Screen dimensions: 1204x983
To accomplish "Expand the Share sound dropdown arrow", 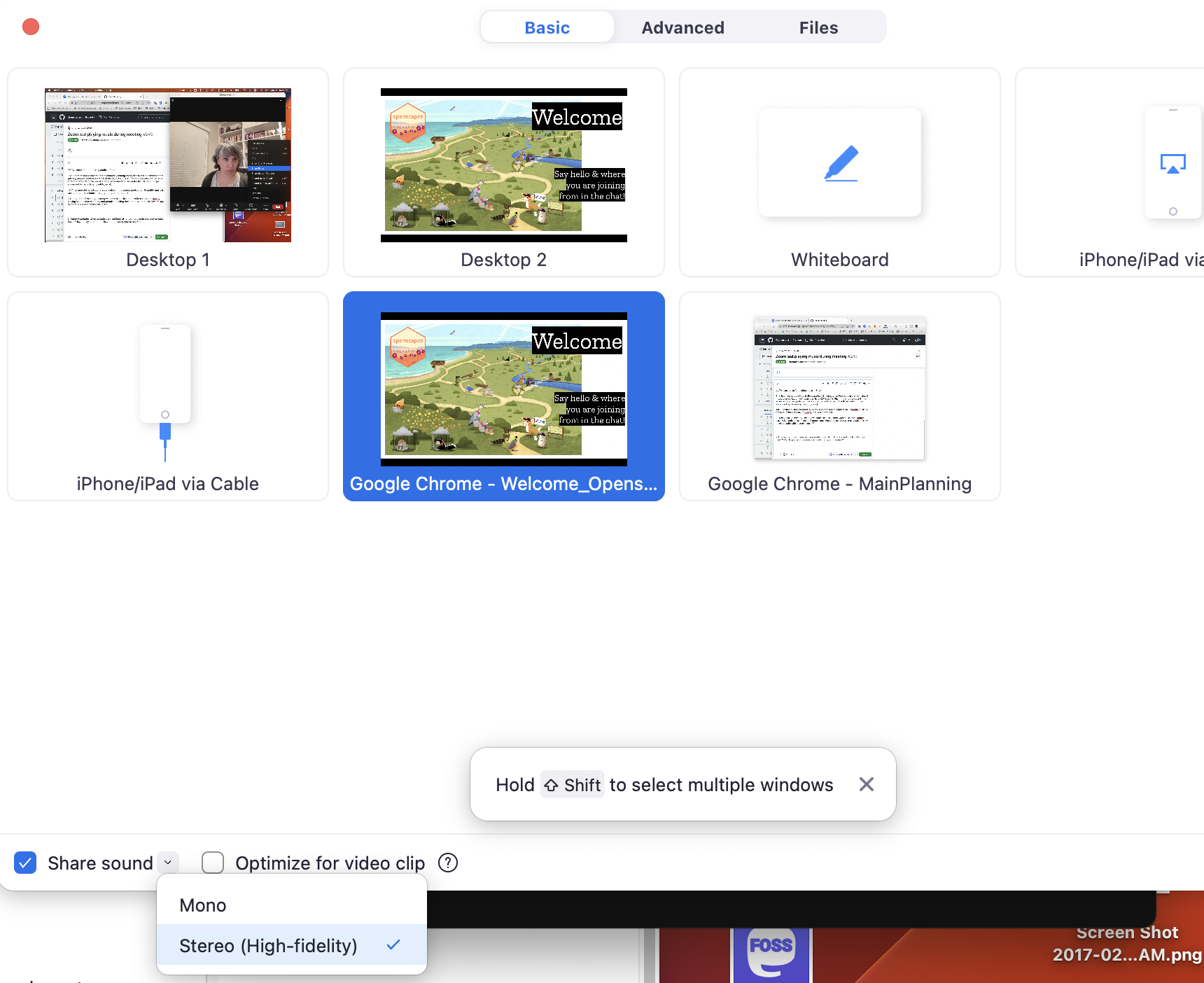I will [168, 863].
